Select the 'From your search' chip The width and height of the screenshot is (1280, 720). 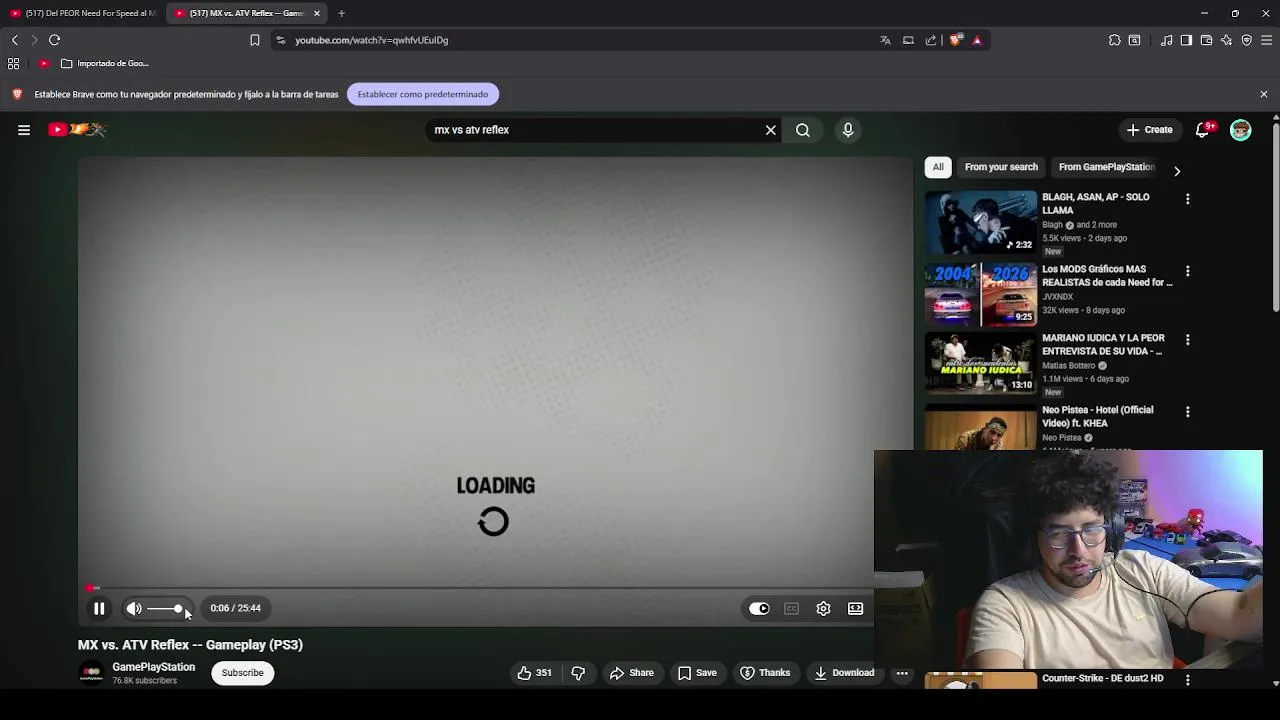coord(1001,167)
